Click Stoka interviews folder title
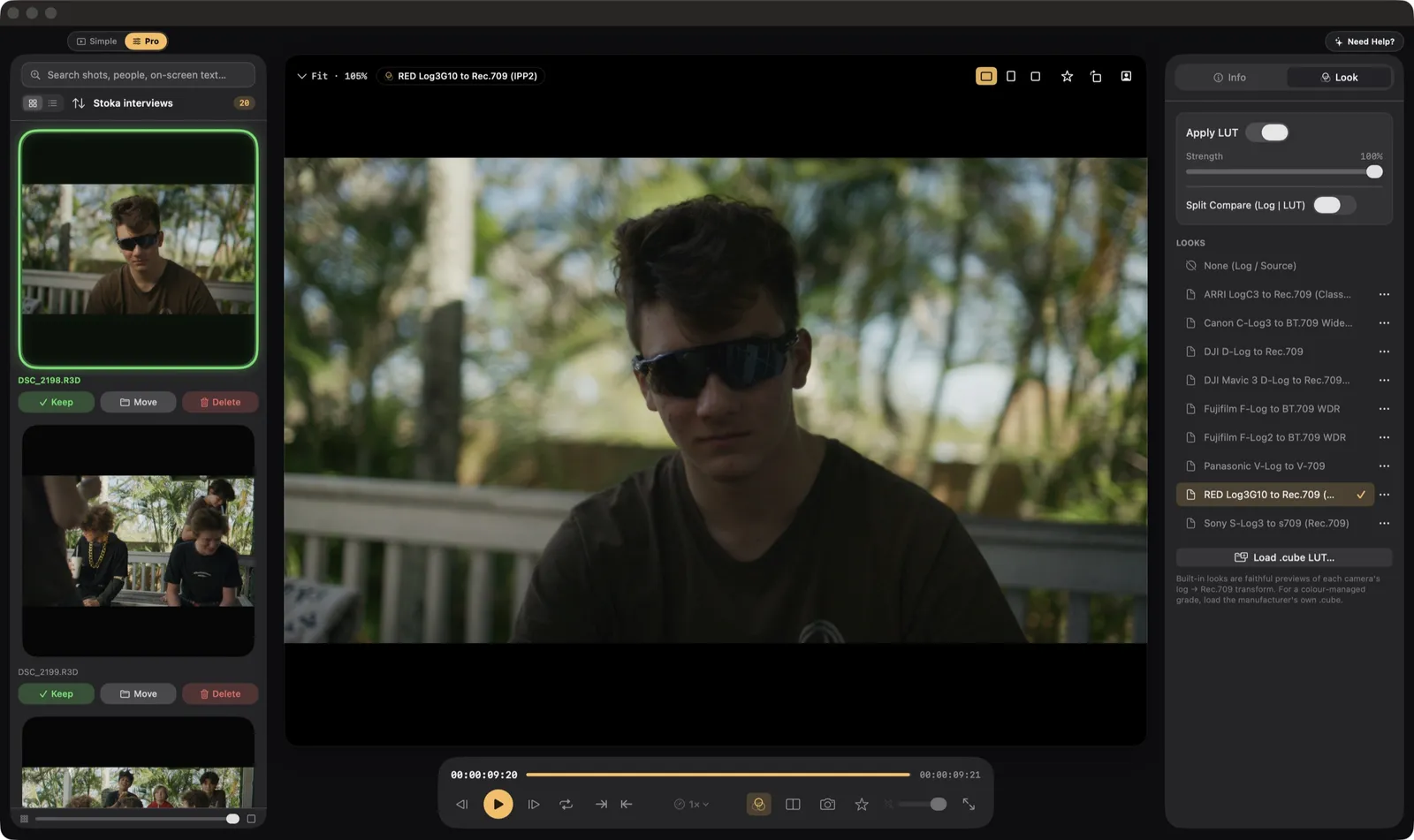This screenshot has width=1414, height=840. point(133,103)
